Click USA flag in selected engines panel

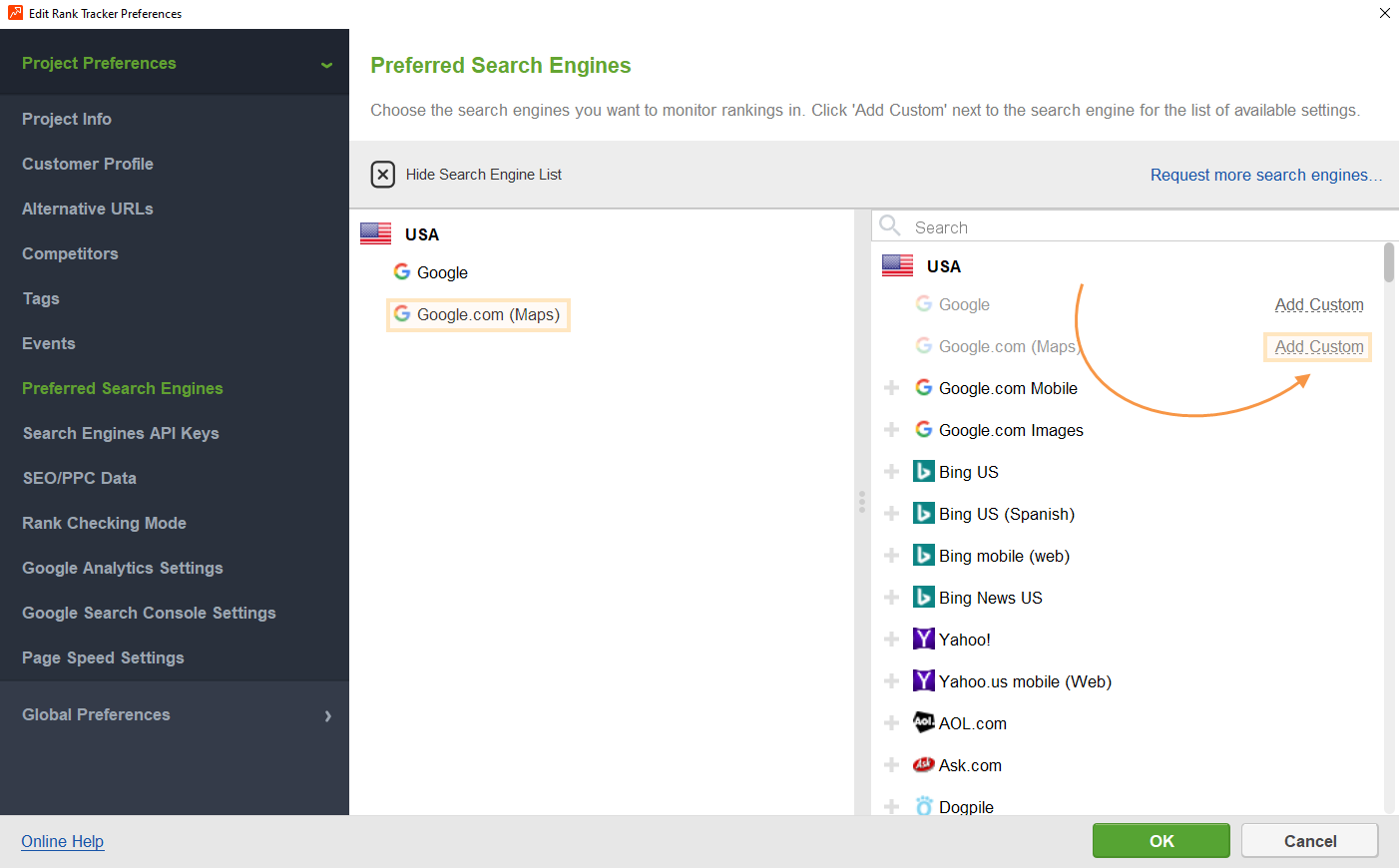tap(376, 233)
